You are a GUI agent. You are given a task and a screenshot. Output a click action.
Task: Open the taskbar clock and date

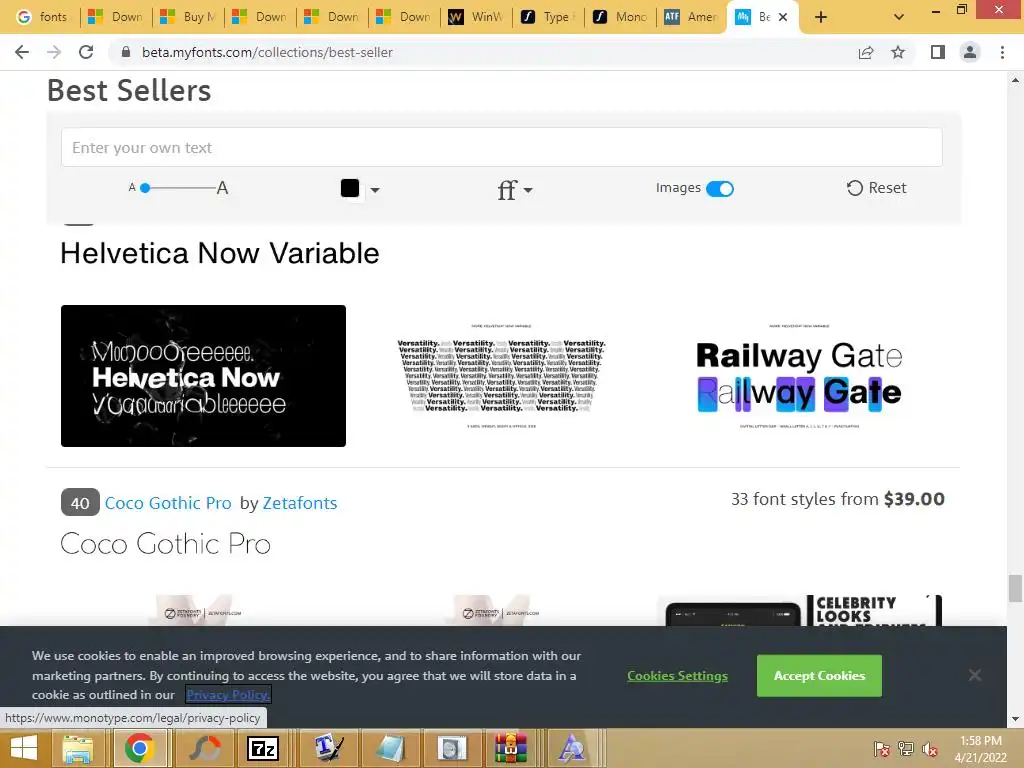pos(981,749)
